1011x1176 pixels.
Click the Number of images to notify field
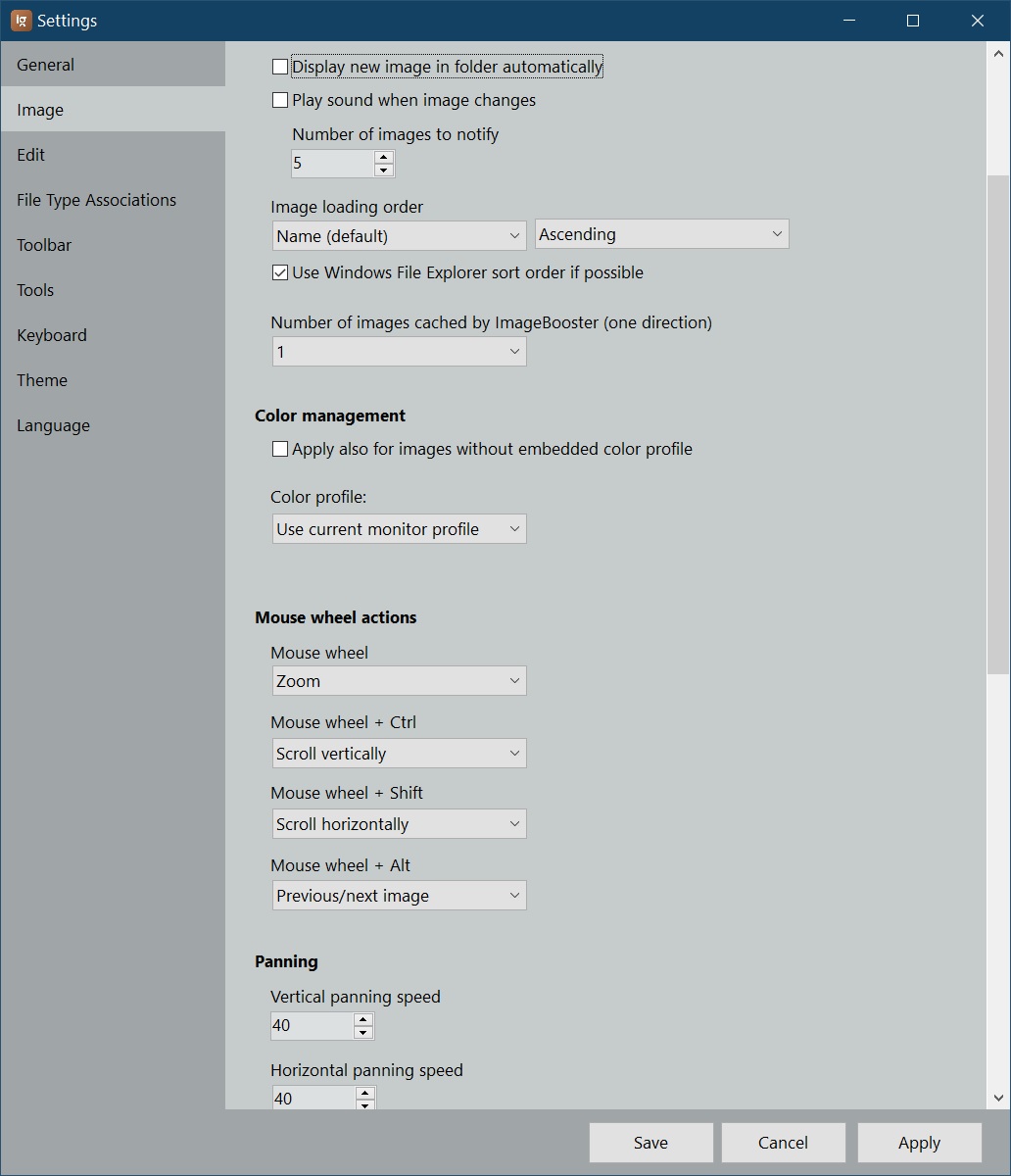click(x=333, y=164)
